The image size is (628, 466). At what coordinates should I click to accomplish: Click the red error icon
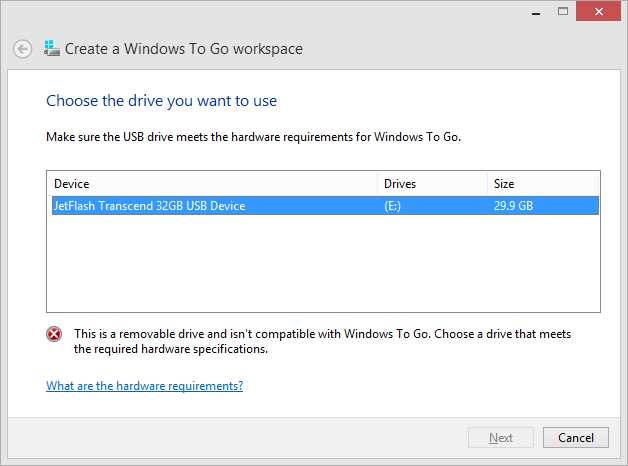point(55,335)
